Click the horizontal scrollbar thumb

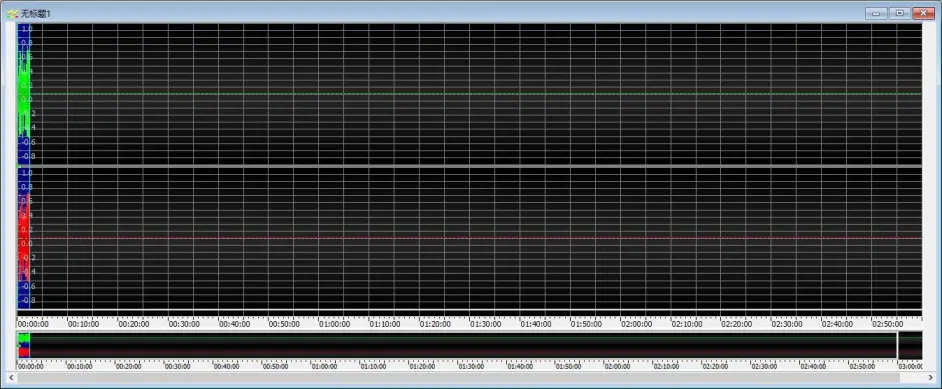[x=459, y=377]
